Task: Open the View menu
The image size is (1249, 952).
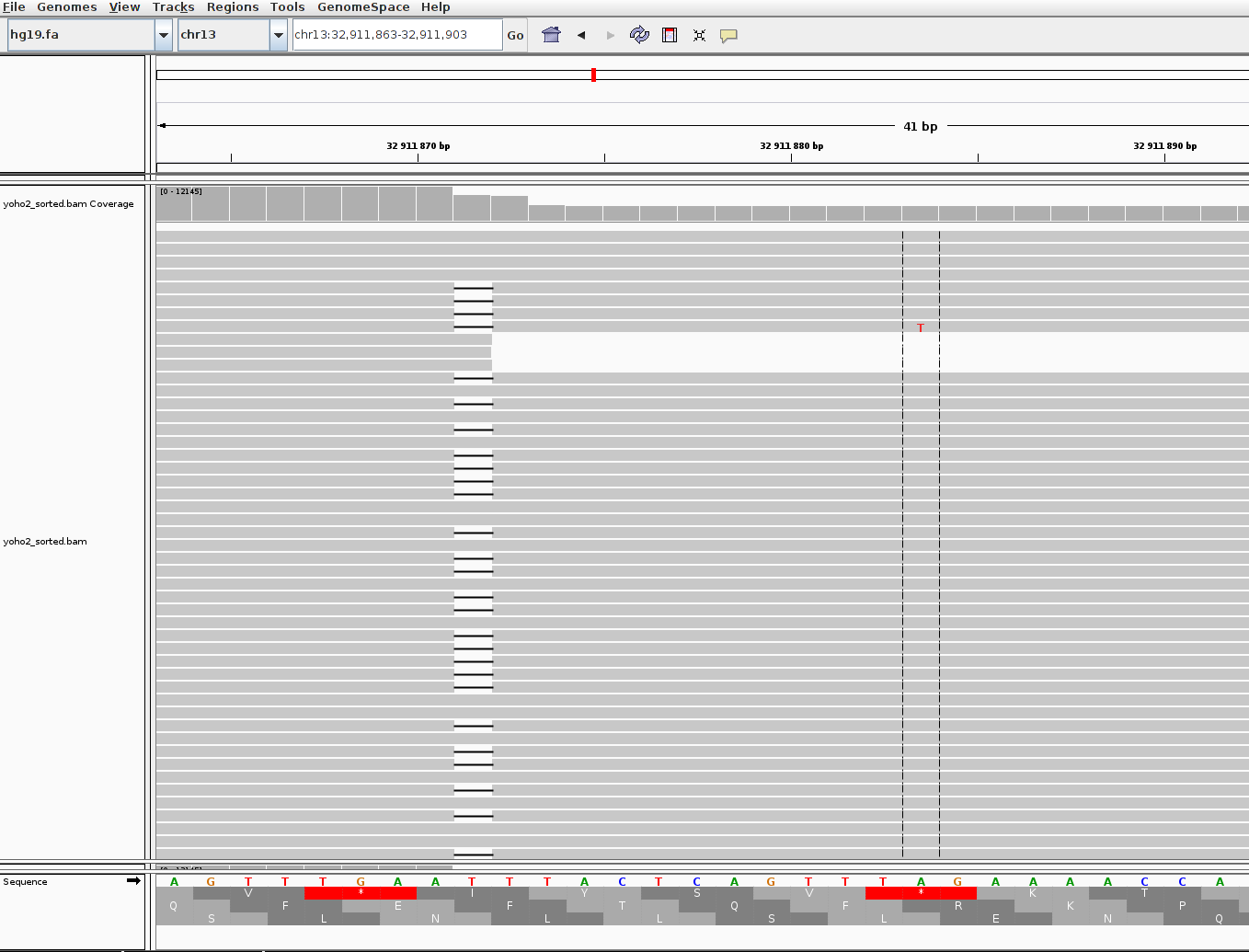Action: coord(124,7)
